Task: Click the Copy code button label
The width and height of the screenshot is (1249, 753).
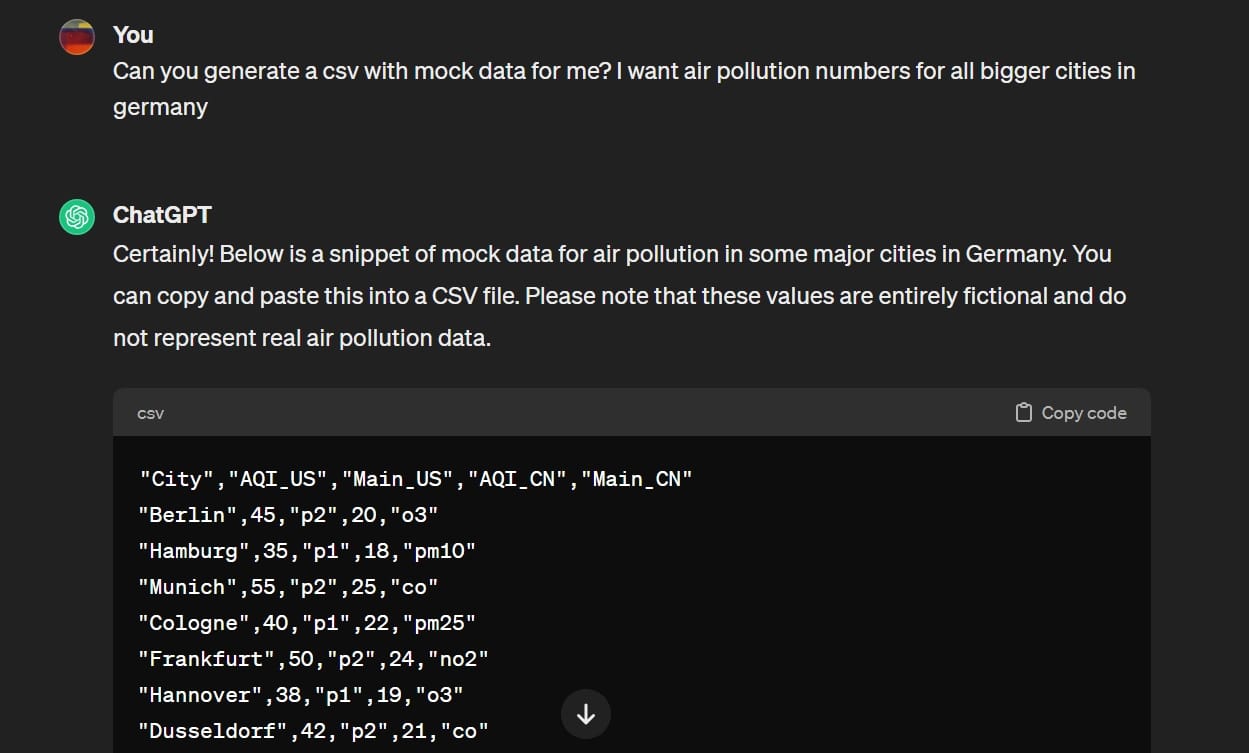Action: [x=1083, y=413]
